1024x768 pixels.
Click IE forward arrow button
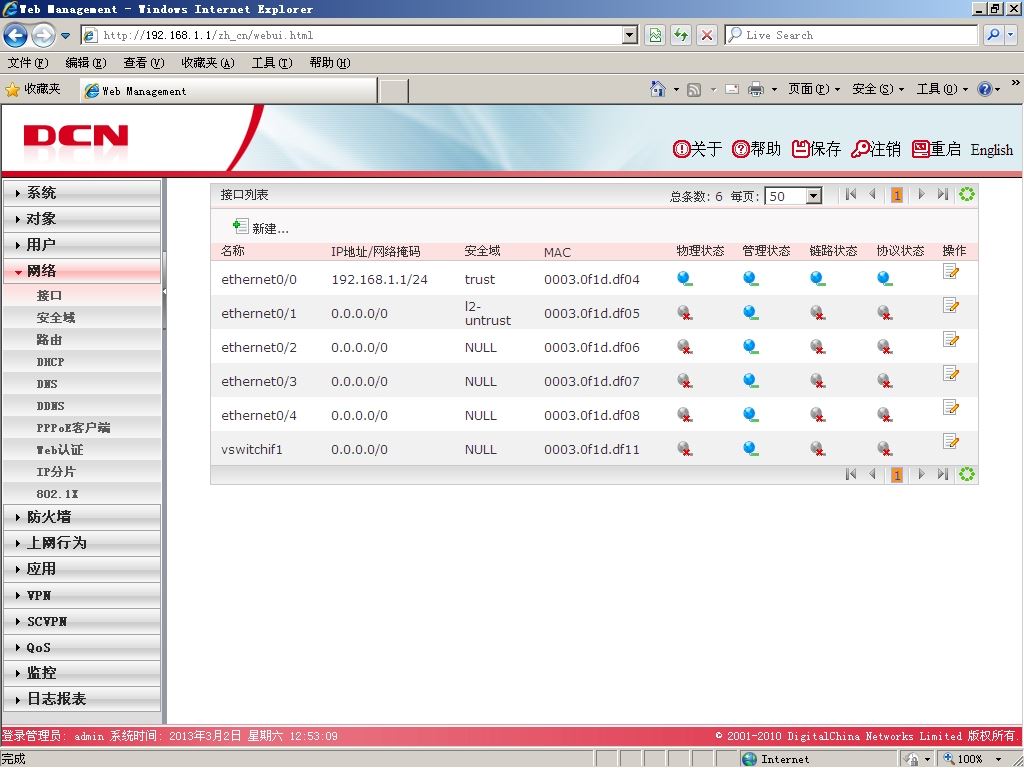[x=43, y=35]
